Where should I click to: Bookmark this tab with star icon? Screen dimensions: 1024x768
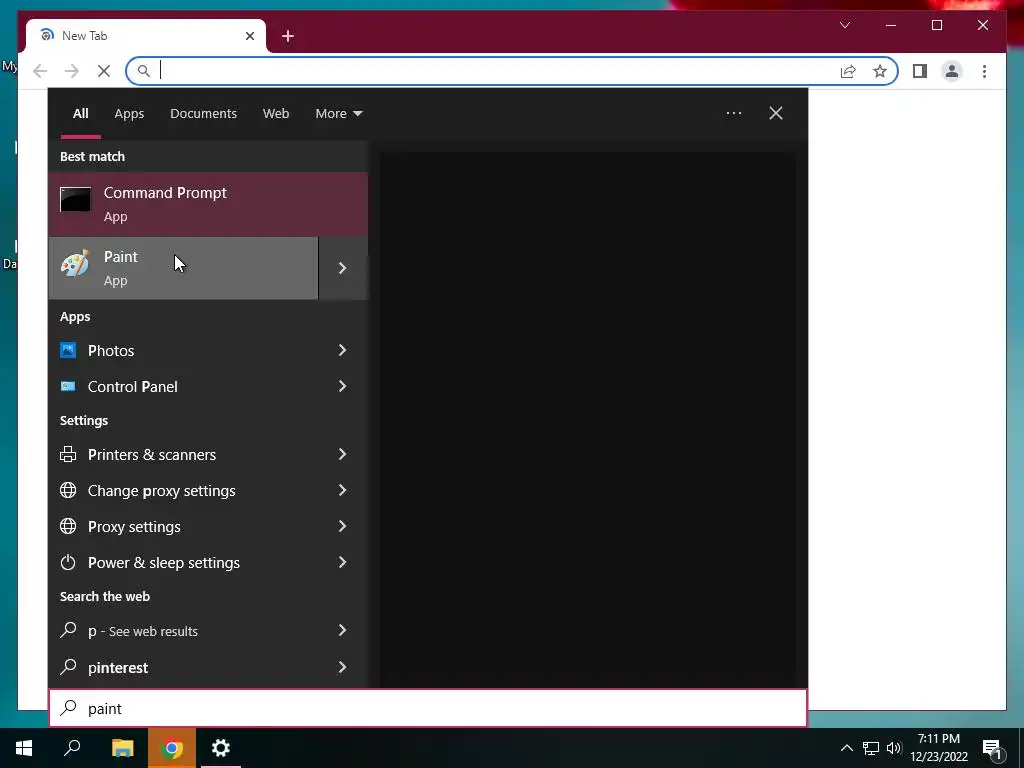coord(880,71)
